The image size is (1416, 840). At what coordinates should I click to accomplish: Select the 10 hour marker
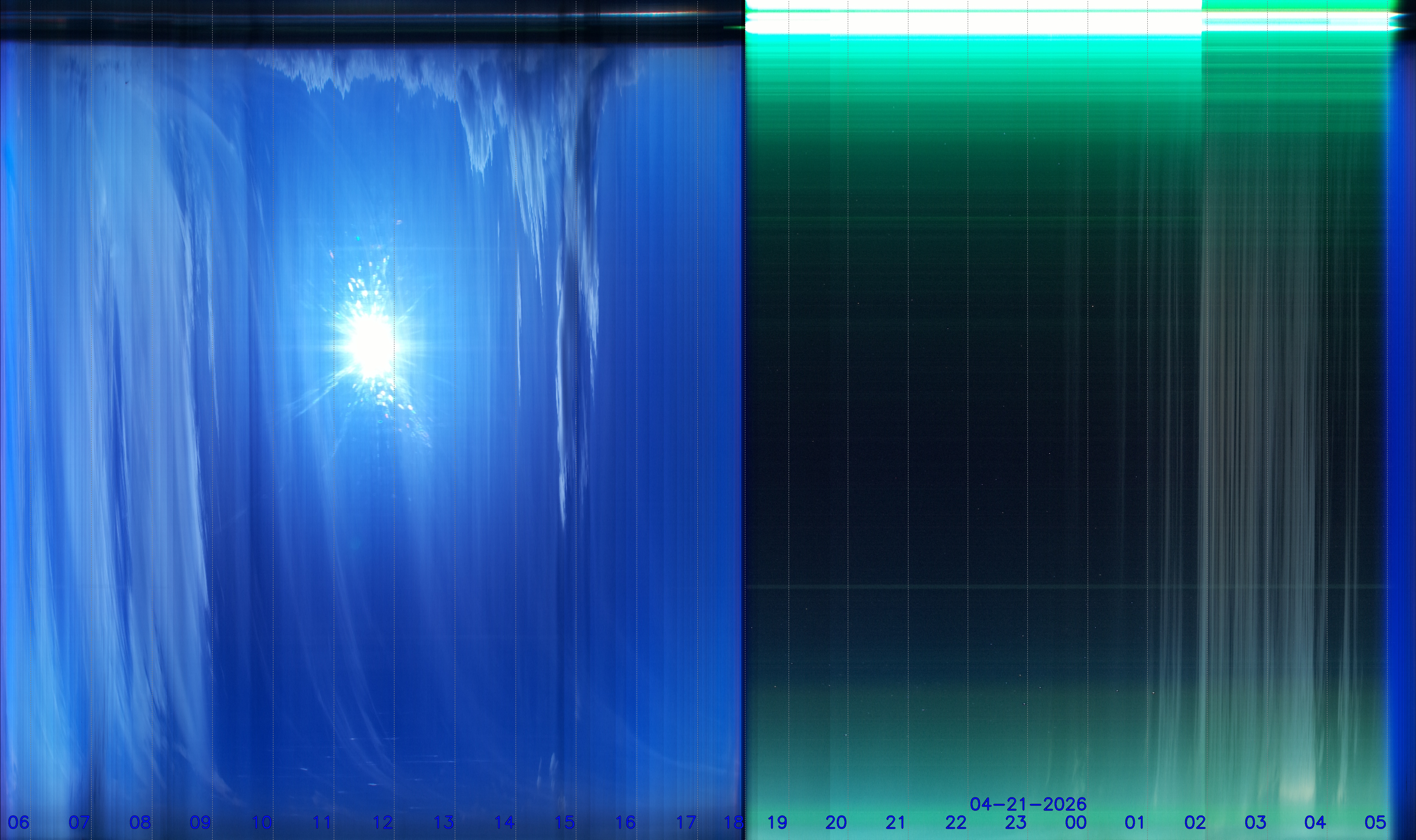click(x=261, y=822)
